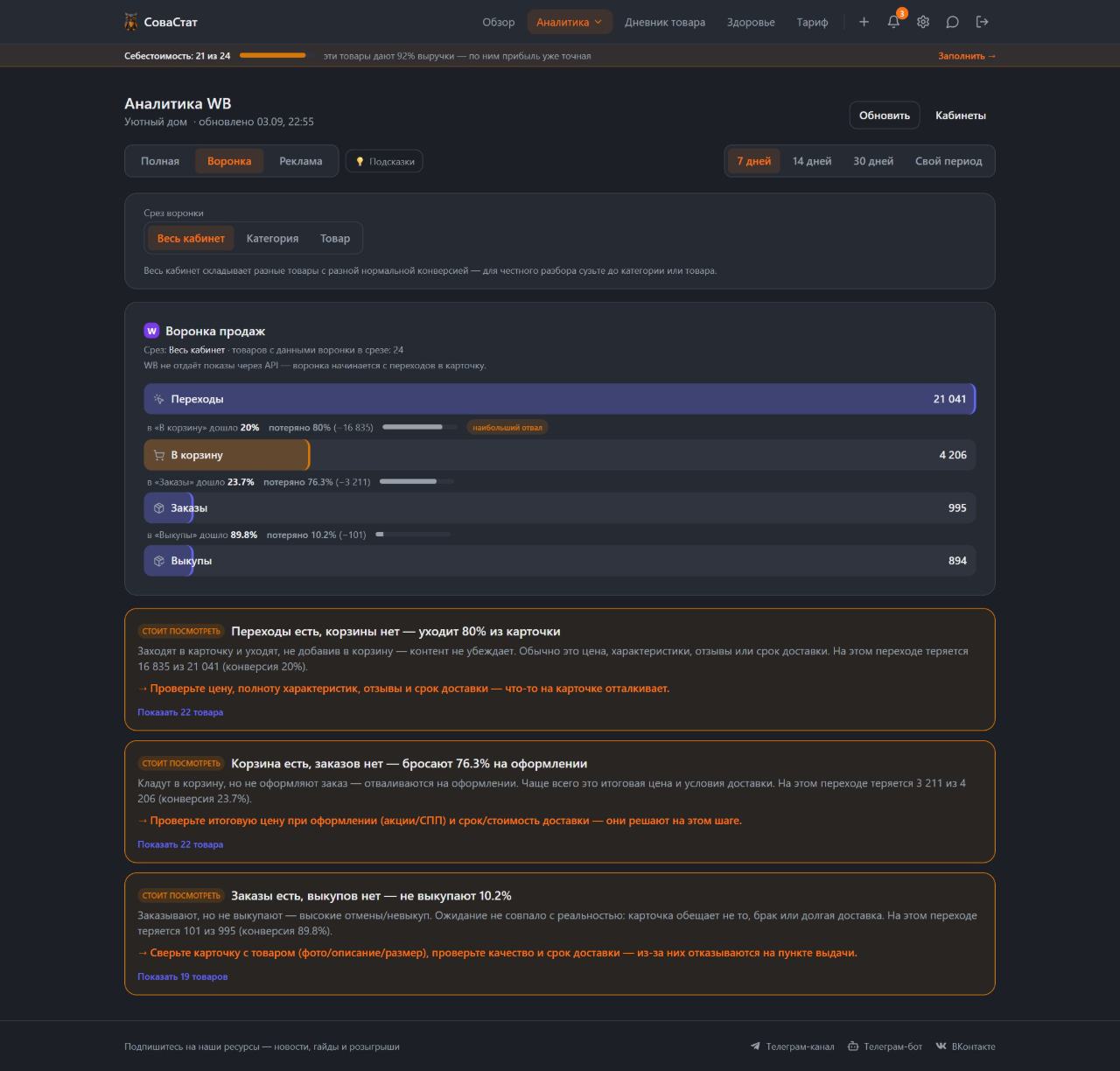Open settings gear icon
Screen dimensions: 1120x1071
923,22
